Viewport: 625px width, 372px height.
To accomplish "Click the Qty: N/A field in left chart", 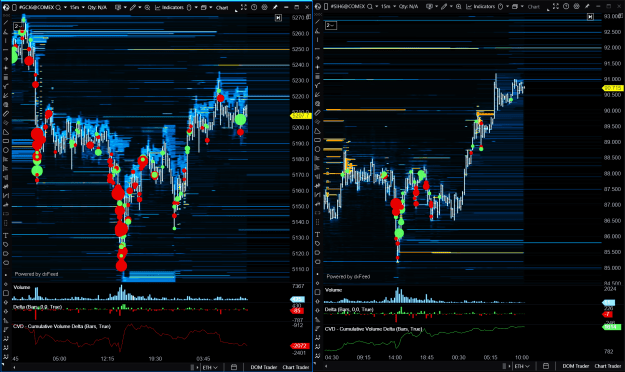I will click(x=97, y=7).
